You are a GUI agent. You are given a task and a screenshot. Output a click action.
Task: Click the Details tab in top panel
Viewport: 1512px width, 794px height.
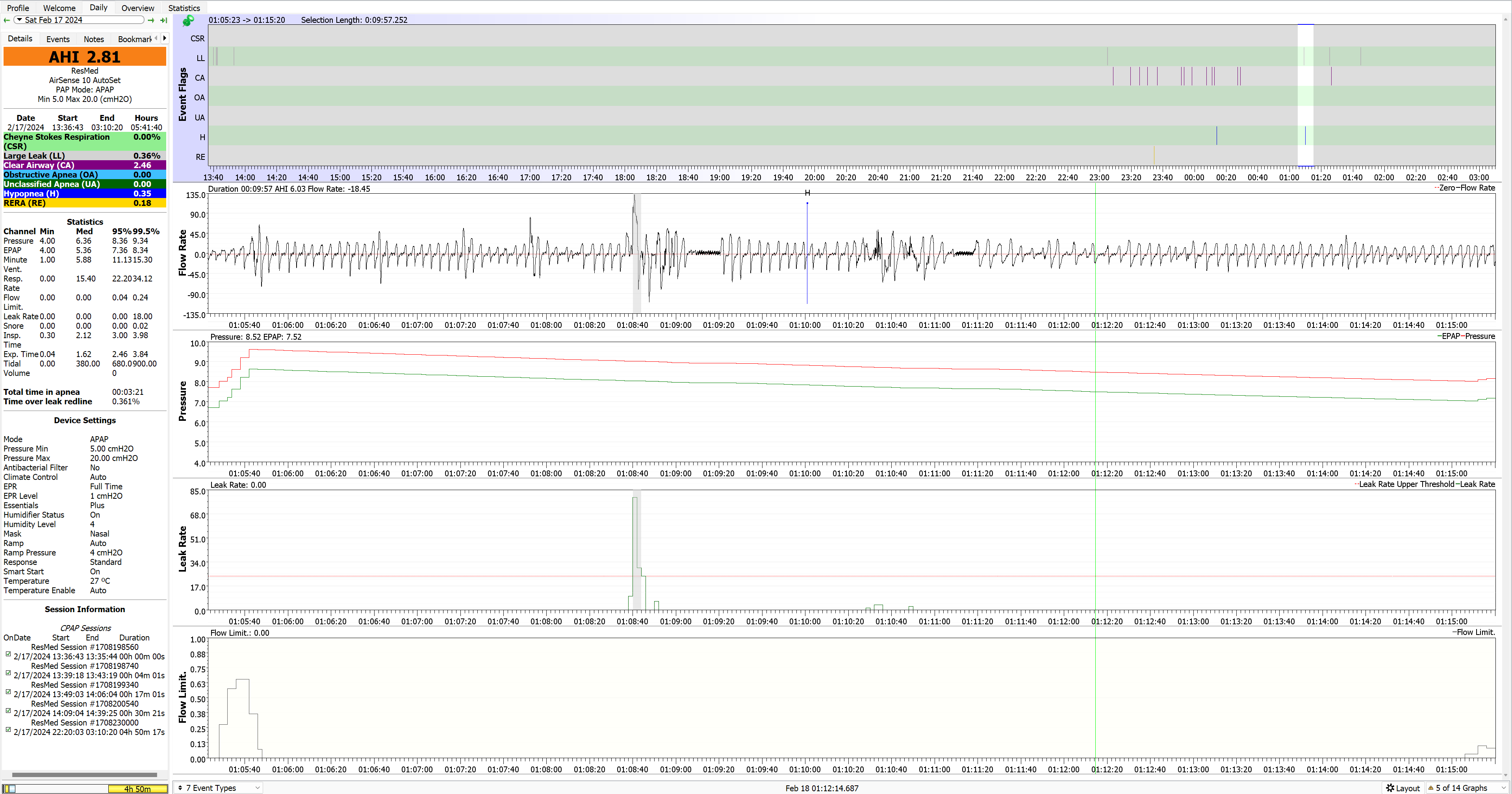point(20,38)
